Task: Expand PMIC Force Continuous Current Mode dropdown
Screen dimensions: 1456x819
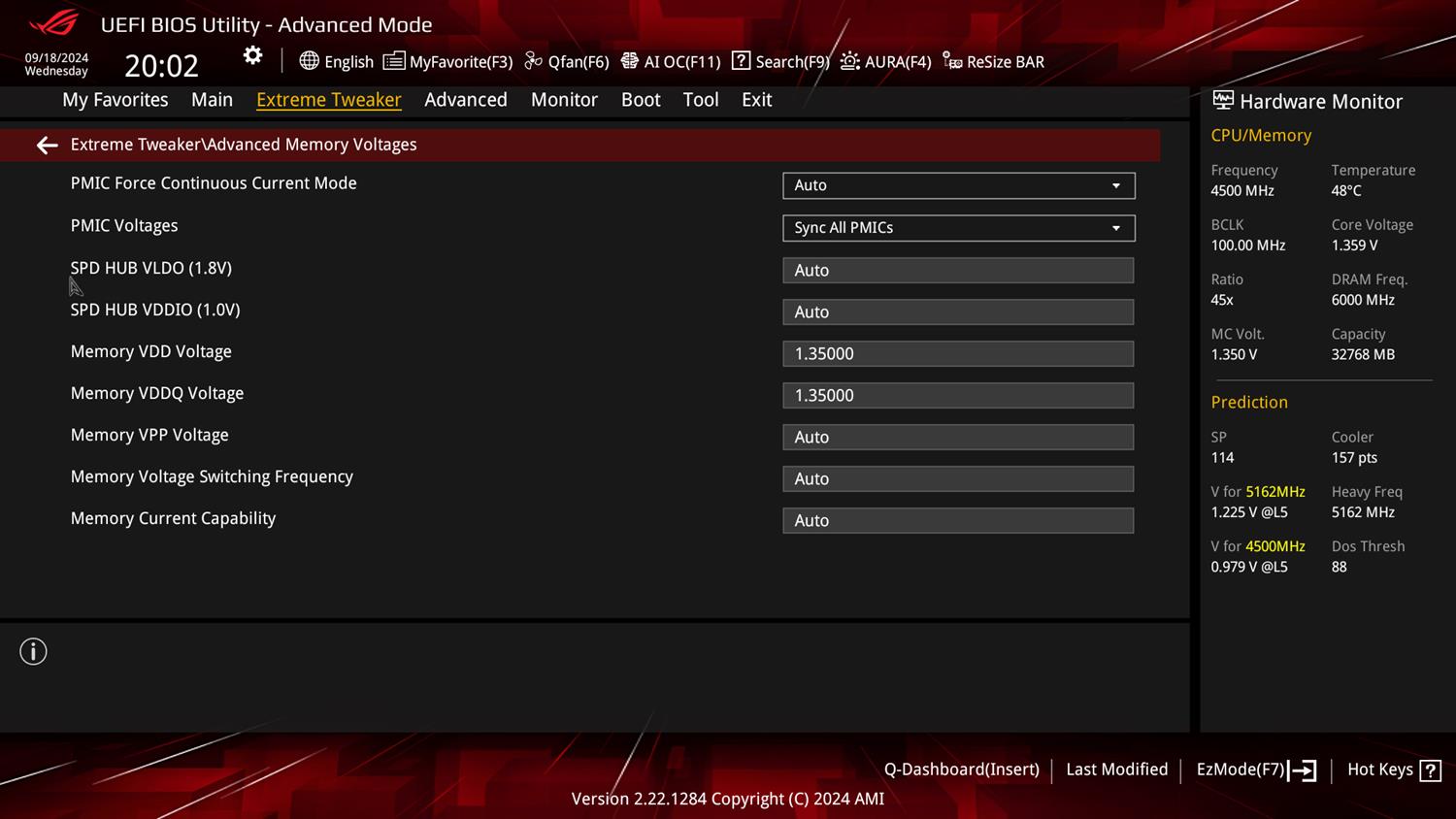Action: tap(958, 185)
